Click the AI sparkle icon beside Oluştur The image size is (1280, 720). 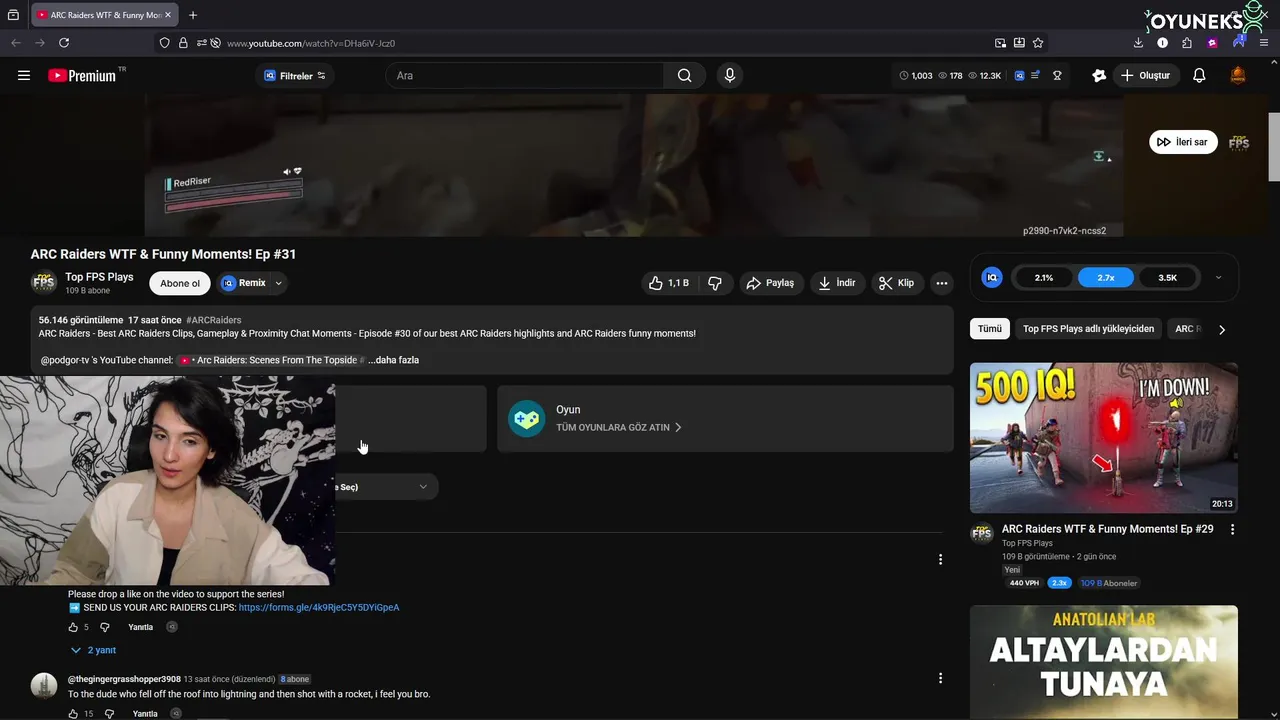point(1099,75)
